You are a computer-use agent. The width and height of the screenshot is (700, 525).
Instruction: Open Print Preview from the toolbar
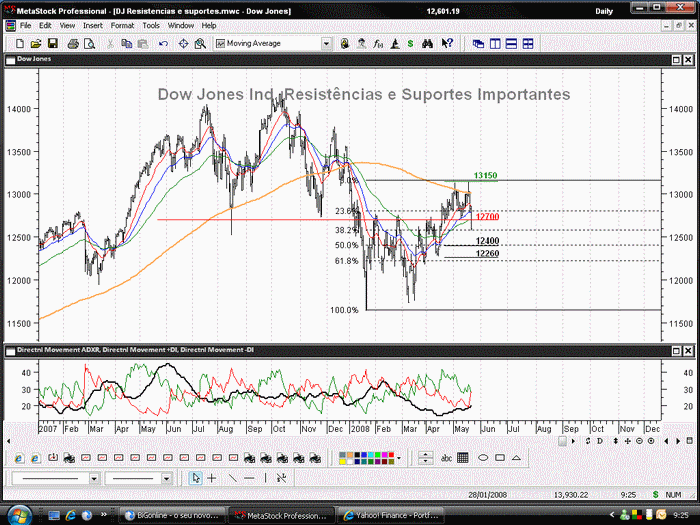point(90,44)
